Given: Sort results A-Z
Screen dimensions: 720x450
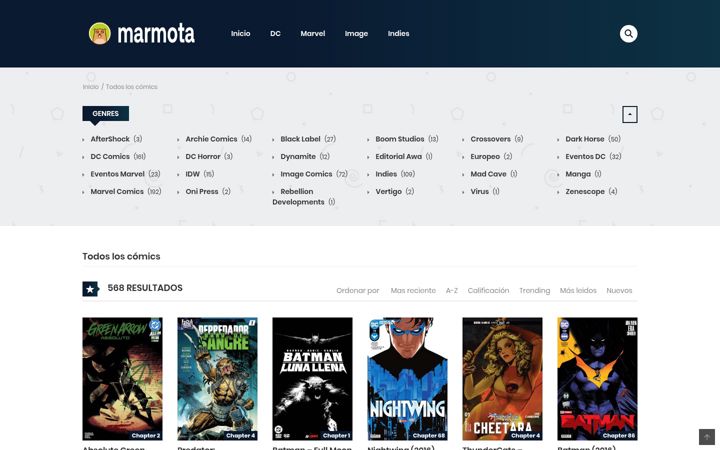Looking at the screenshot, I should (451, 290).
